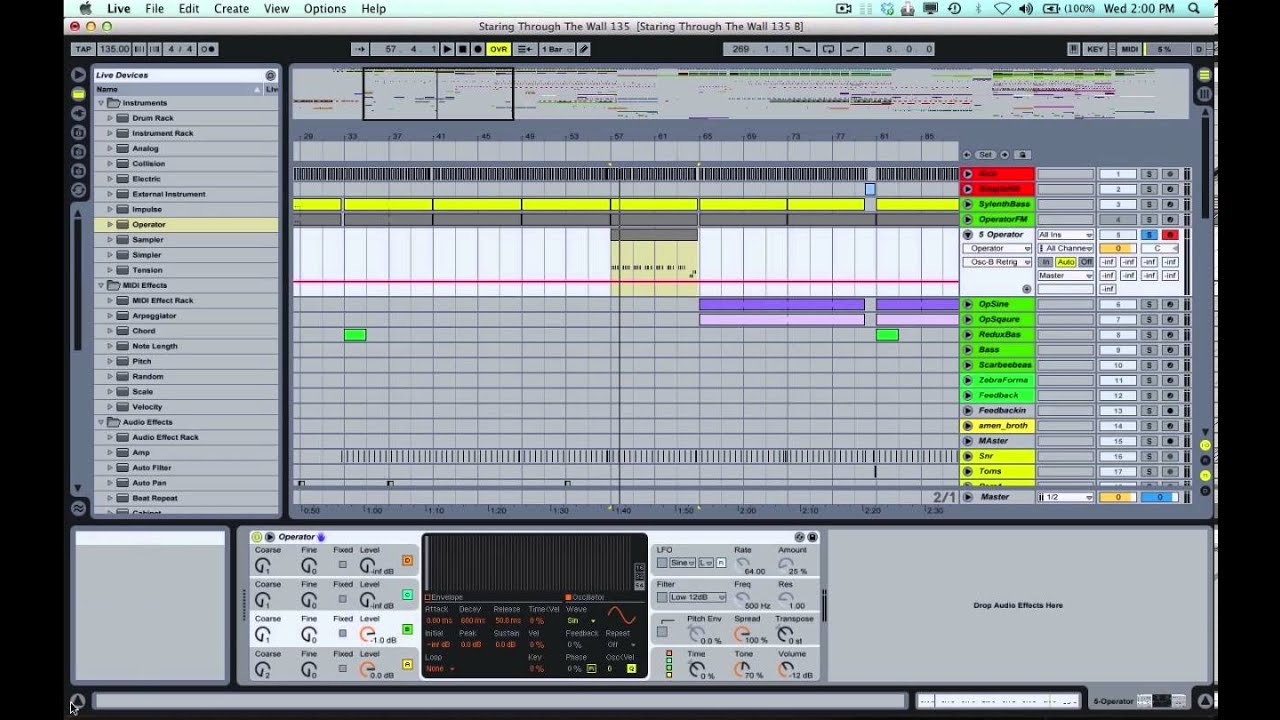Collapse the Instruments folder

[x=101, y=103]
